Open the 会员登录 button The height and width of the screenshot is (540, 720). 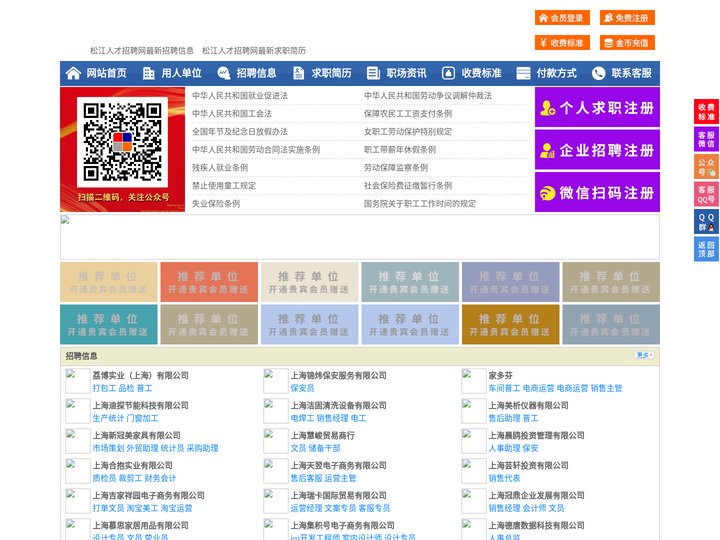[x=562, y=18]
